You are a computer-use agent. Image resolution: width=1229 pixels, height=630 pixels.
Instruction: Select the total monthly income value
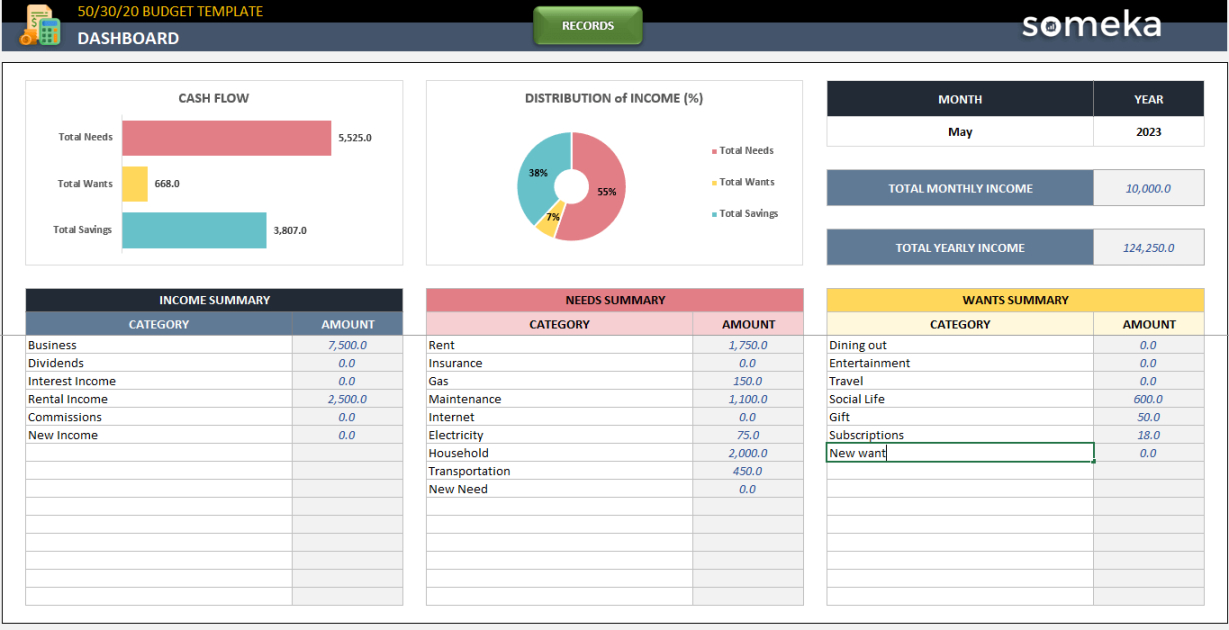(1148, 188)
